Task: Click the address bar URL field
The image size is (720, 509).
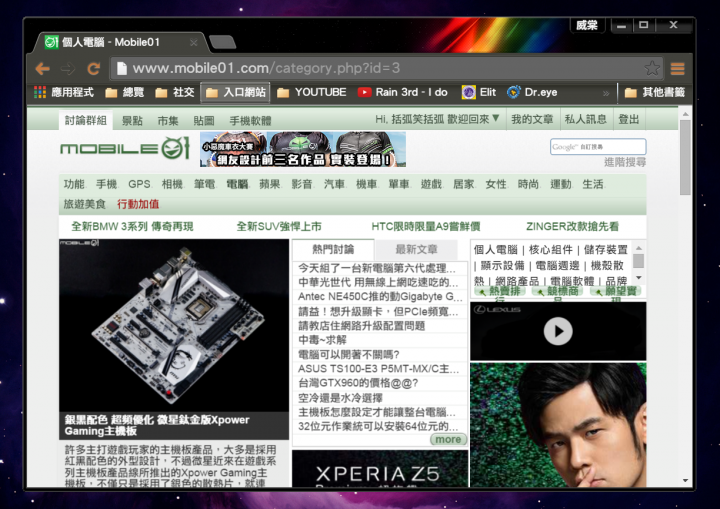Action: tap(377, 68)
